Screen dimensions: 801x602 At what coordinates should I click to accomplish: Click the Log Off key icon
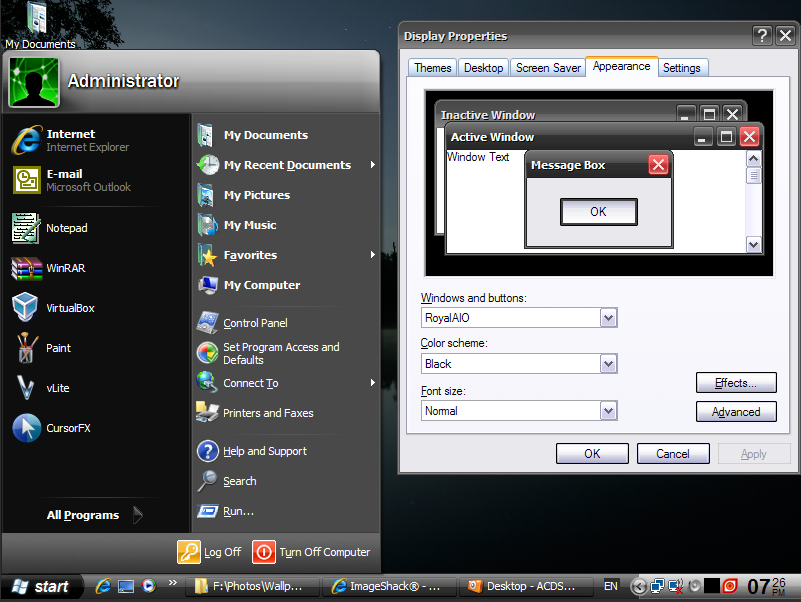189,552
